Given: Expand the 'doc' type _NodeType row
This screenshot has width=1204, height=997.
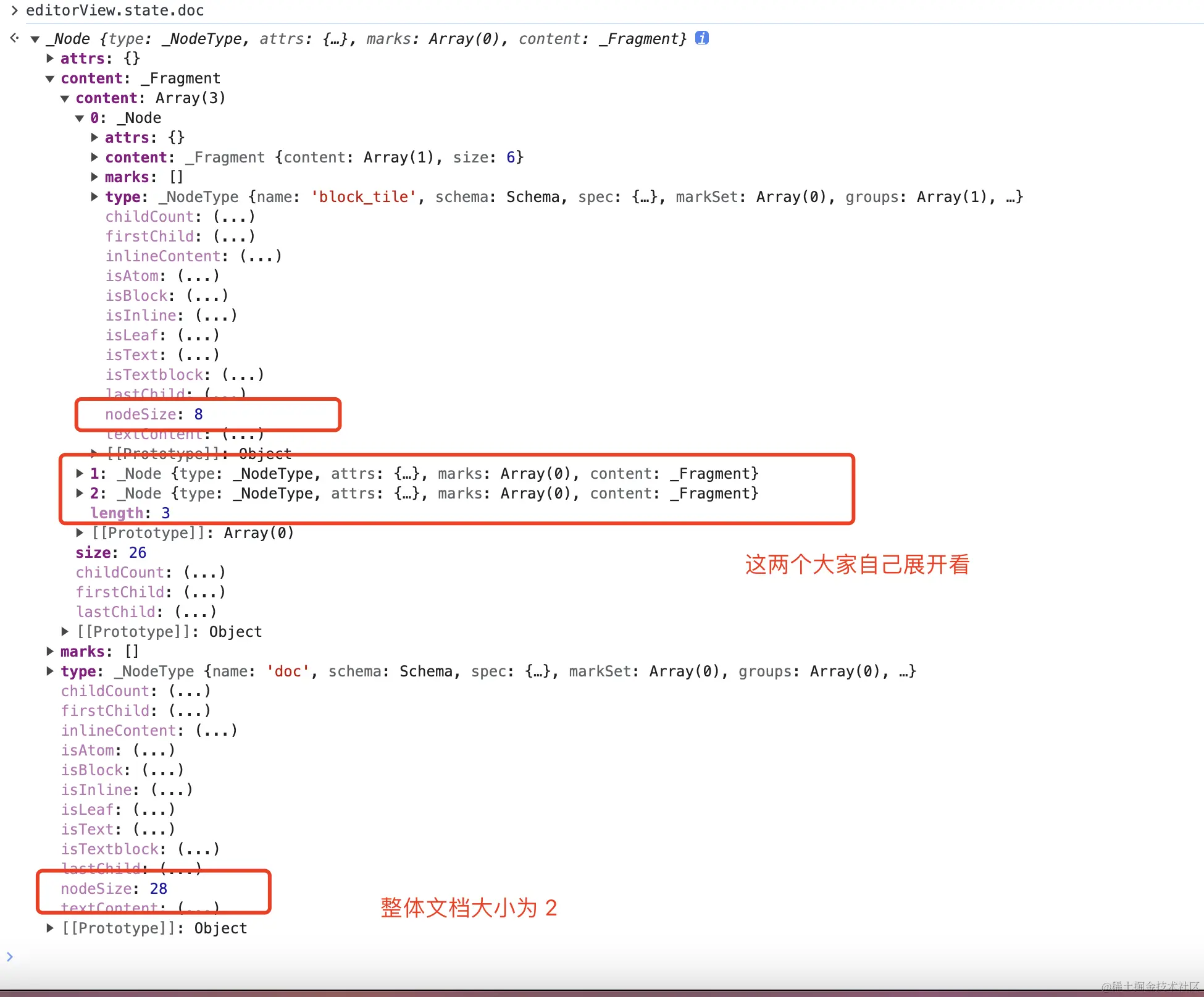Looking at the screenshot, I should pos(50,671).
